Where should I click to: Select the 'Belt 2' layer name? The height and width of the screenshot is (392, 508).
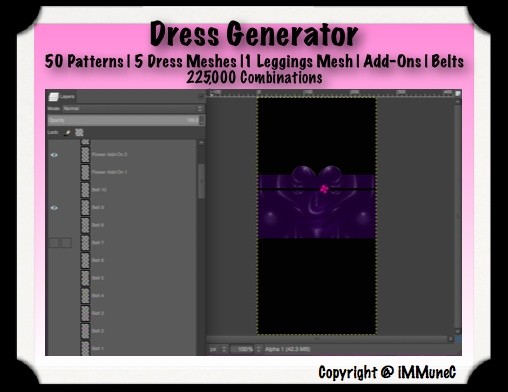point(98,331)
